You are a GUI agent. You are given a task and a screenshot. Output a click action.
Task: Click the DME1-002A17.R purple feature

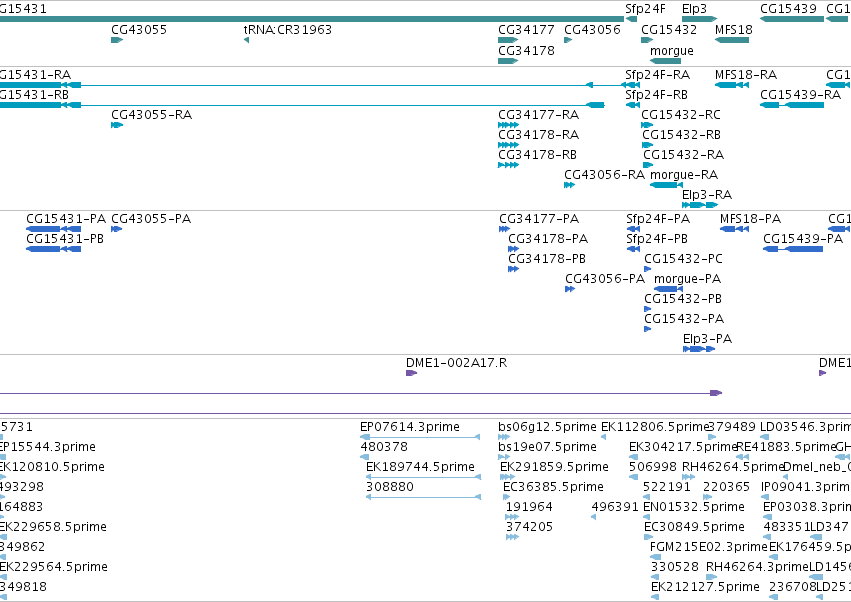click(x=411, y=373)
